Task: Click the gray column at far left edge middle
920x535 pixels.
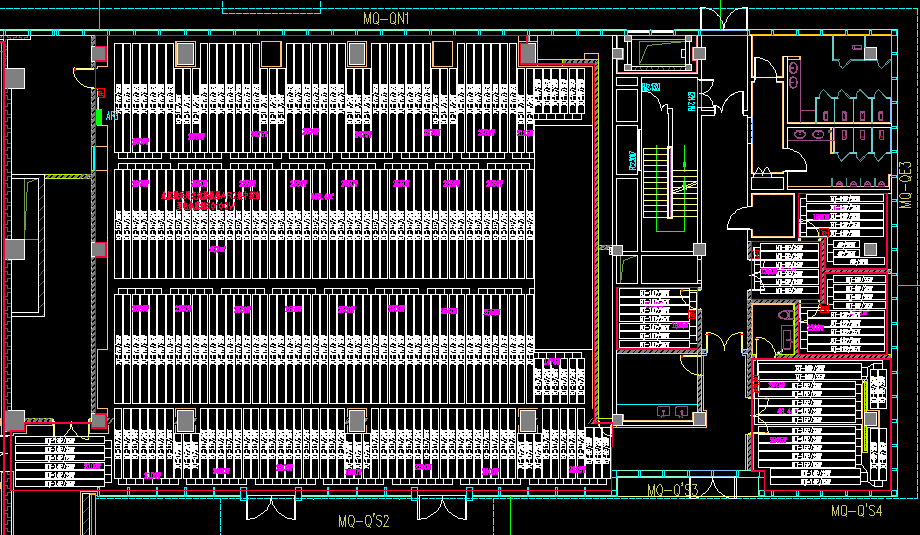Action: click(14, 248)
